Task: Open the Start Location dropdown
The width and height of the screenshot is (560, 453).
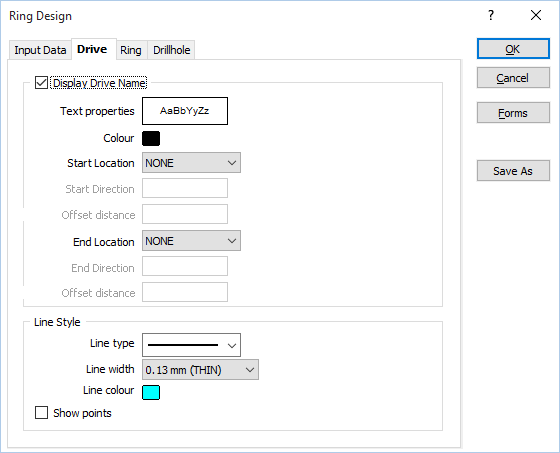Action: (191, 163)
